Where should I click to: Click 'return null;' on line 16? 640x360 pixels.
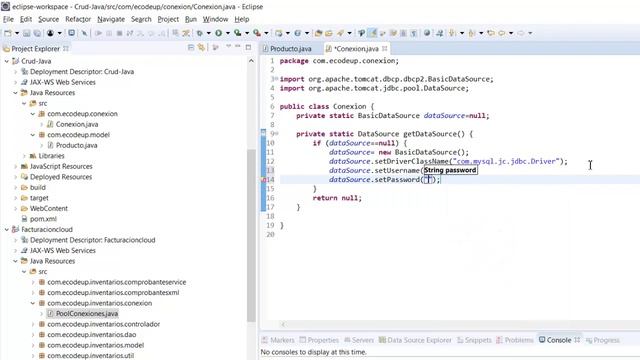[x=337, y=198]
